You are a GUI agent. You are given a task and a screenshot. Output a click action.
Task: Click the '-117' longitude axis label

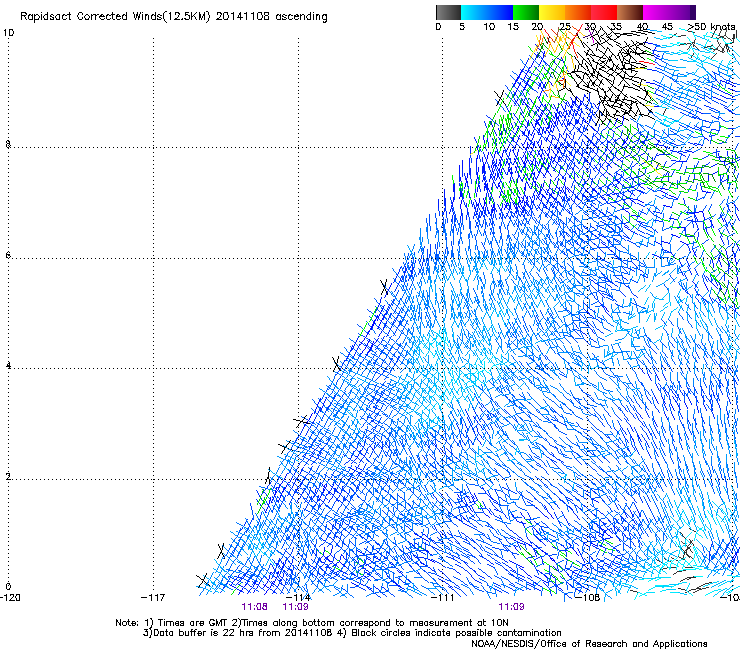click(153, 598)
